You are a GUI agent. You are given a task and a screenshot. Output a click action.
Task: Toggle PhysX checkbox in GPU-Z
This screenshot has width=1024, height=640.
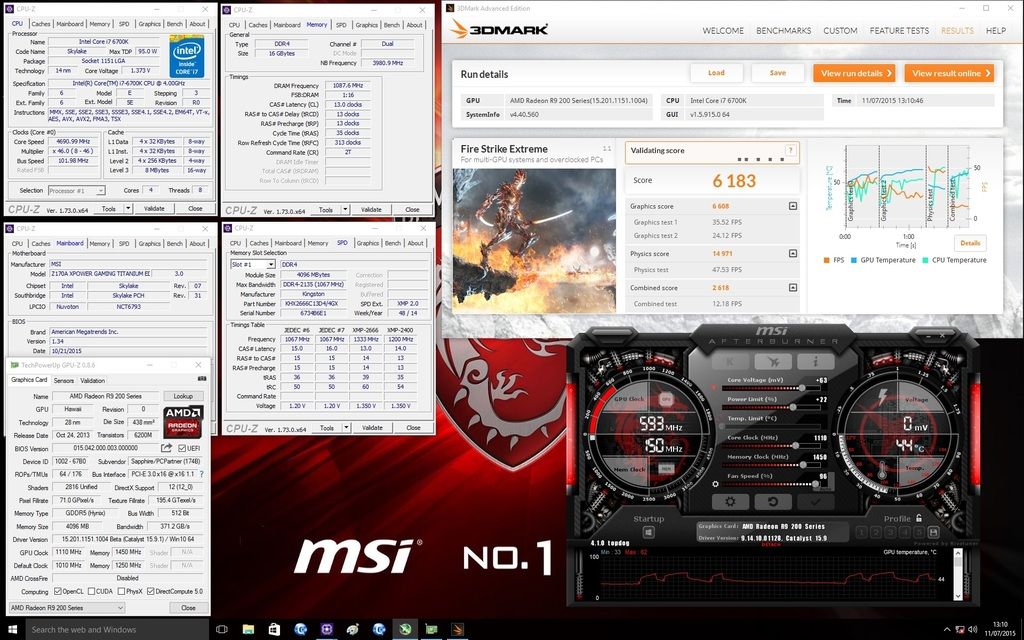(121, 592)
